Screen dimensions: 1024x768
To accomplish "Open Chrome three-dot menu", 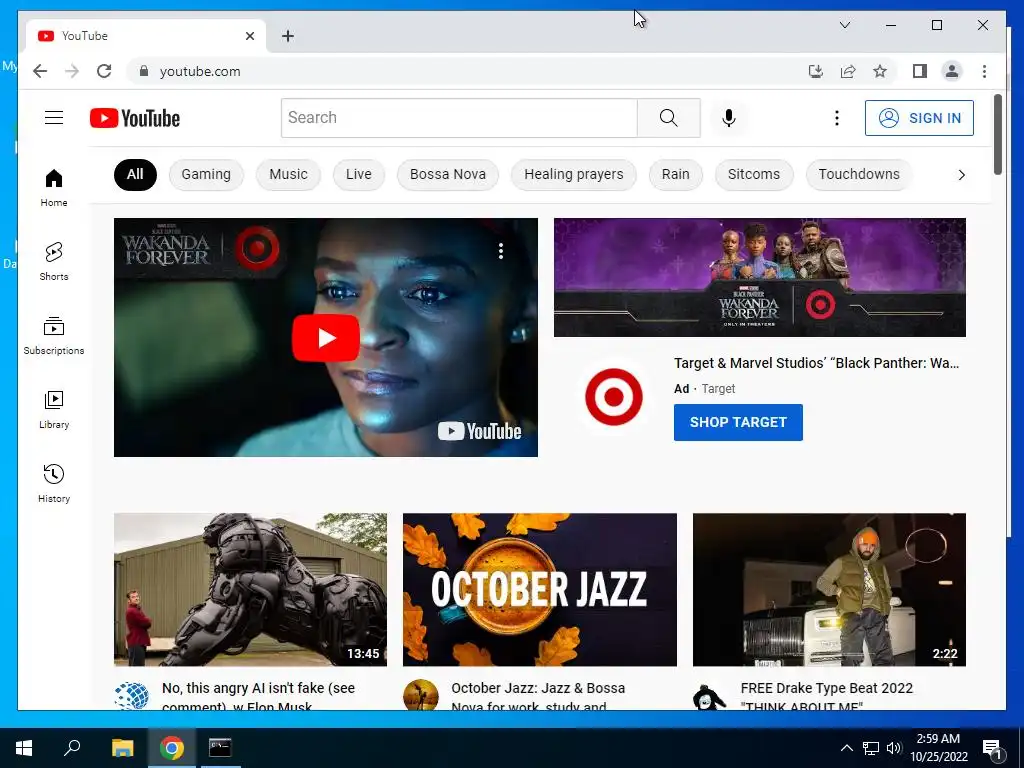I will (984, 71).
